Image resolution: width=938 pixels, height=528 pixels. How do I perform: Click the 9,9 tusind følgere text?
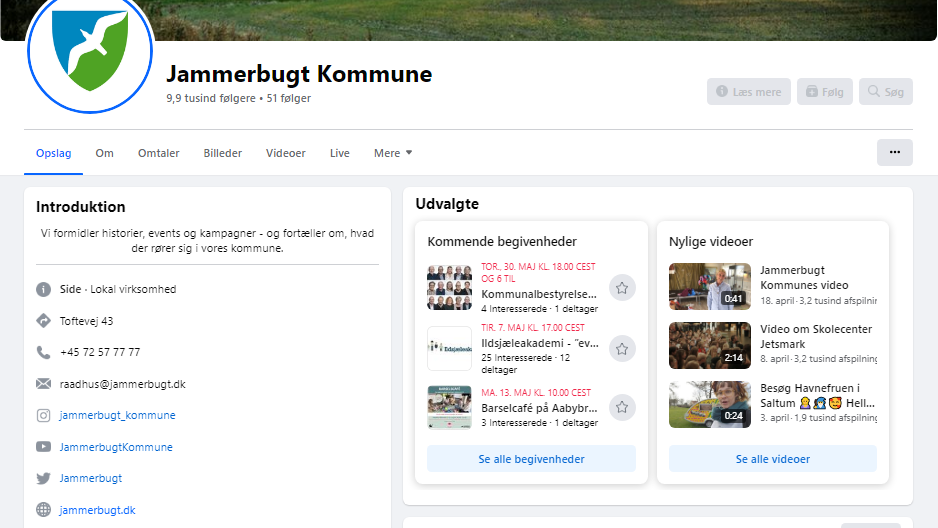(211, 98)
